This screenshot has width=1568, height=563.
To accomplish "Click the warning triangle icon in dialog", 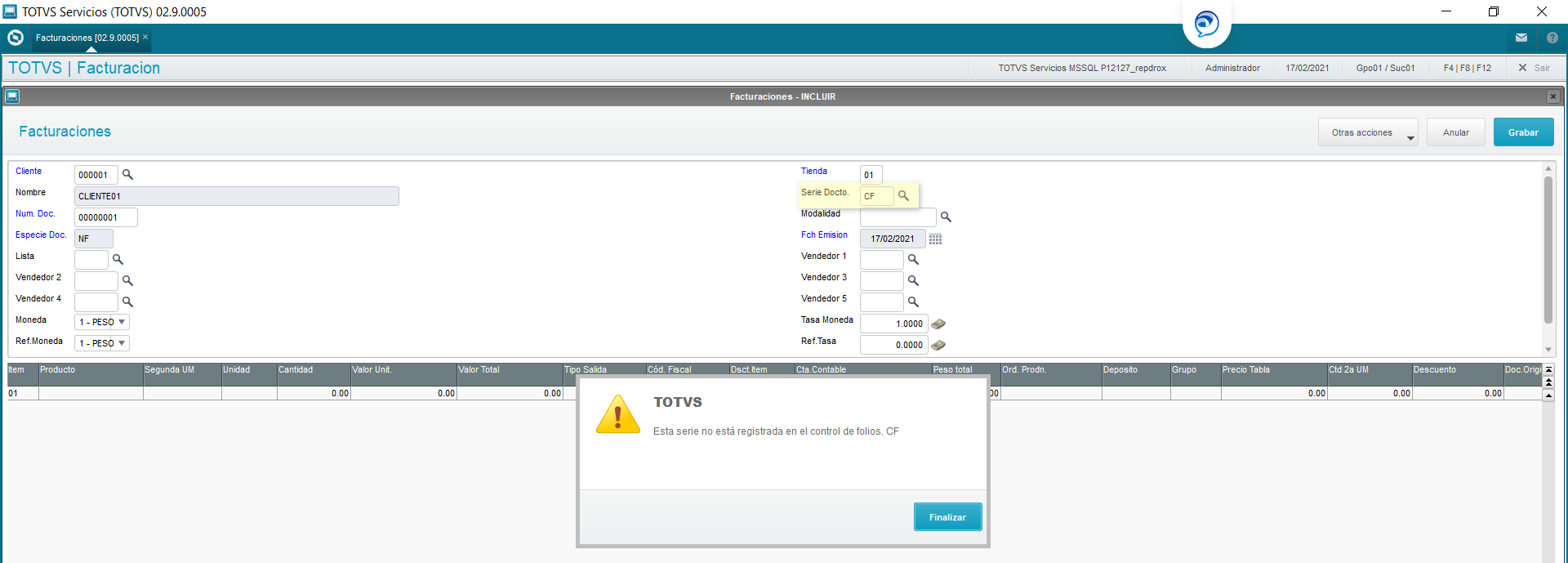I will pyautogui.click(x=618, y=415).
